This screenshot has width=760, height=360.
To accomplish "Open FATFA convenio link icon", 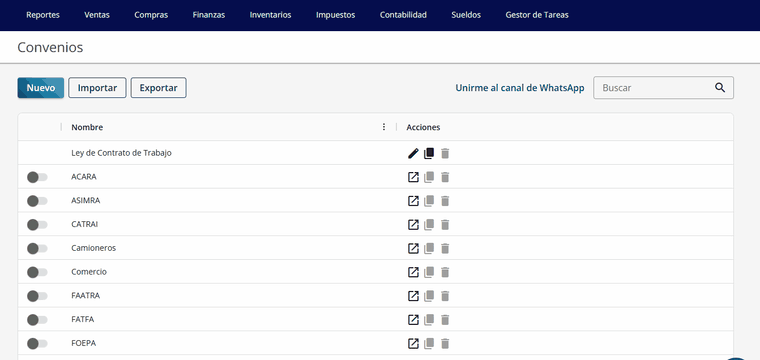I will pyautogui.click(x=413, y=320).
